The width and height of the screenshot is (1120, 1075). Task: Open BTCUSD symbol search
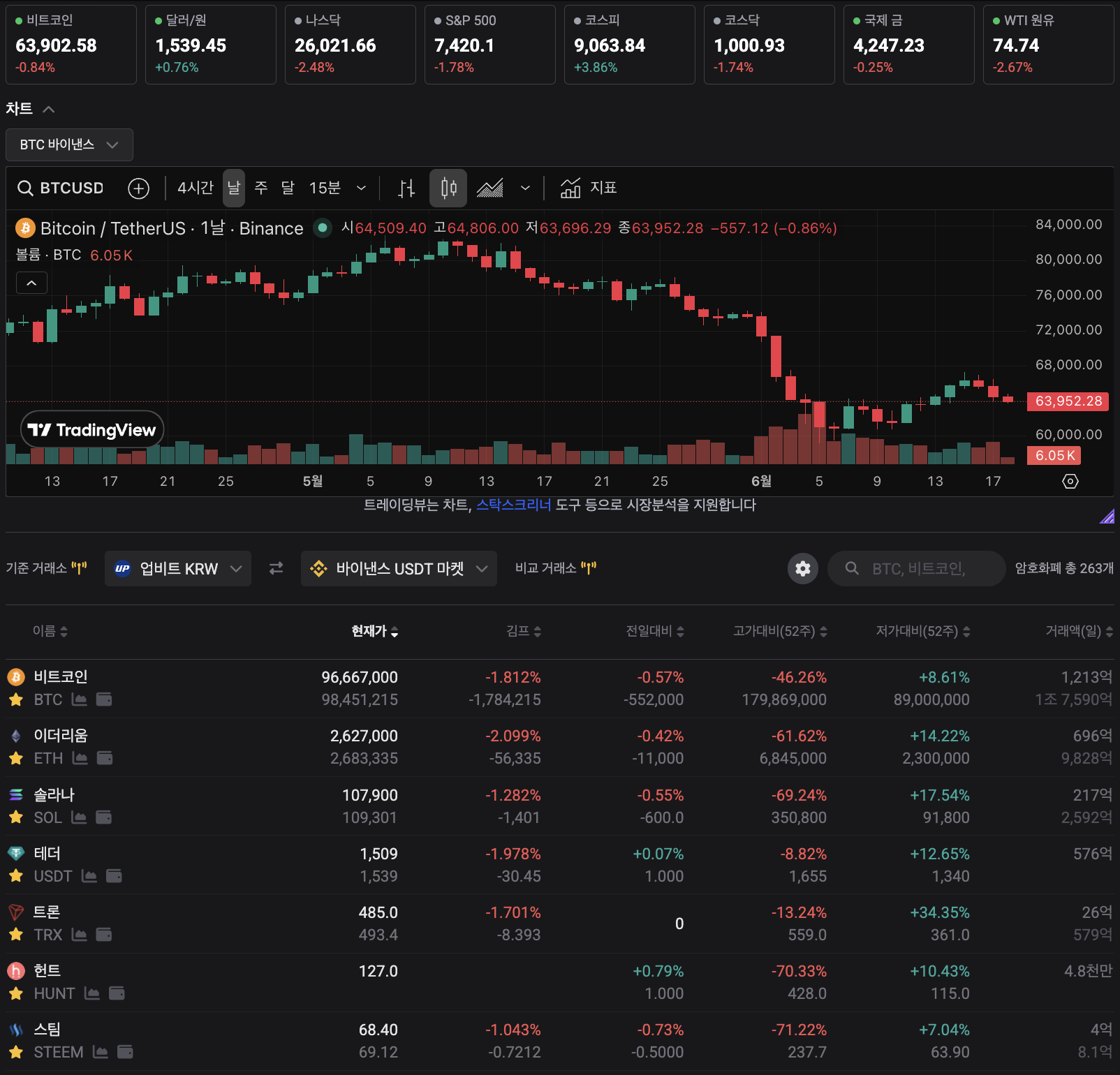click(x=60, y=188)
